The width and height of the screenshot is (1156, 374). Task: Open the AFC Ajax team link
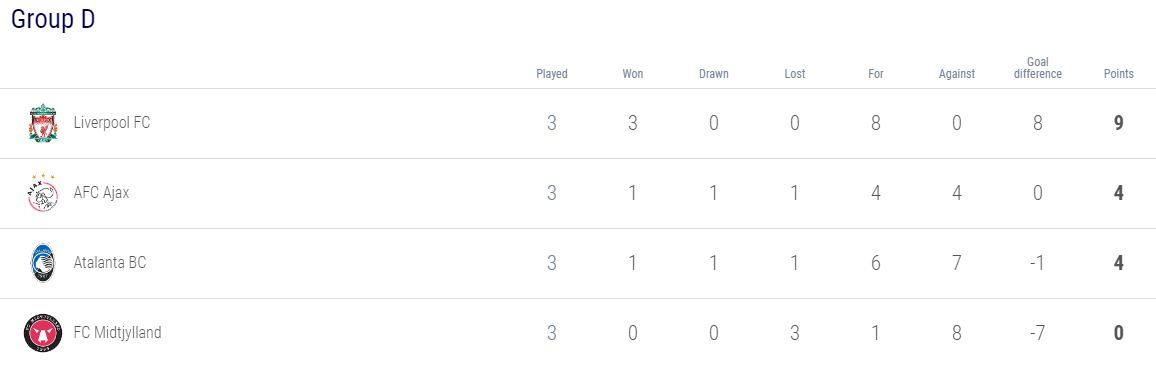tap(102, 193)
